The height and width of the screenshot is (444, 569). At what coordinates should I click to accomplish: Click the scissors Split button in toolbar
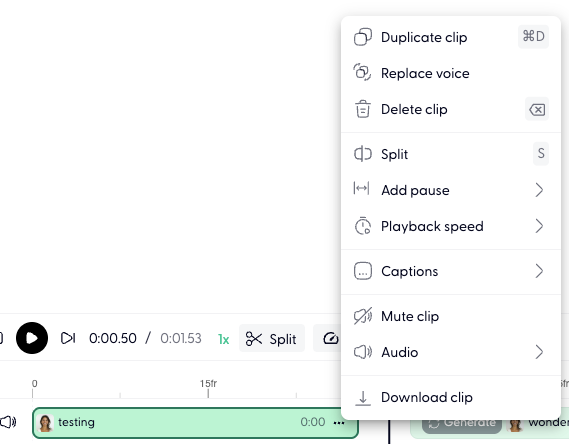pyautogui.click(x=271, y=339)
